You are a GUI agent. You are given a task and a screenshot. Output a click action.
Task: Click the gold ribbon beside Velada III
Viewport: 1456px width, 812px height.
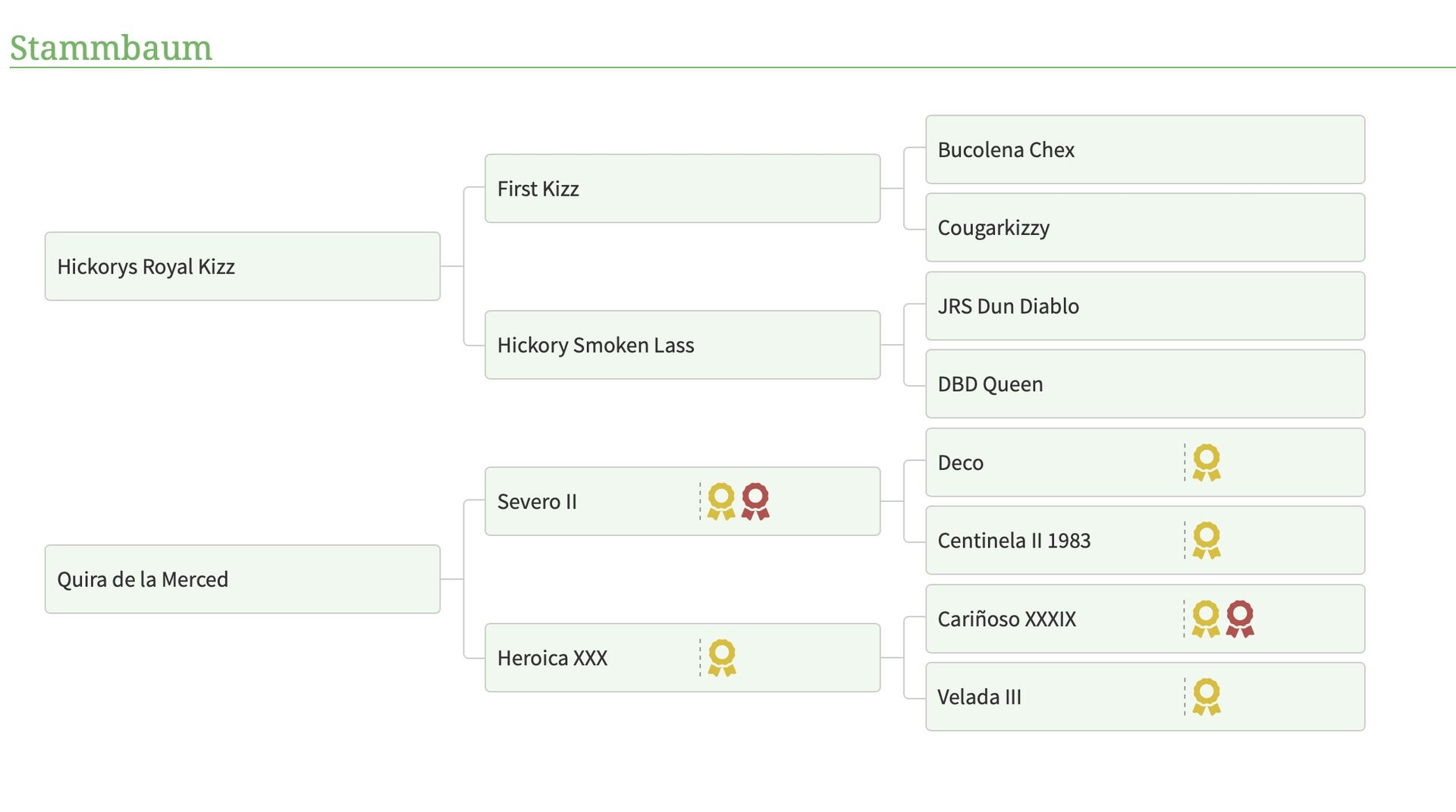point(1207,697)
